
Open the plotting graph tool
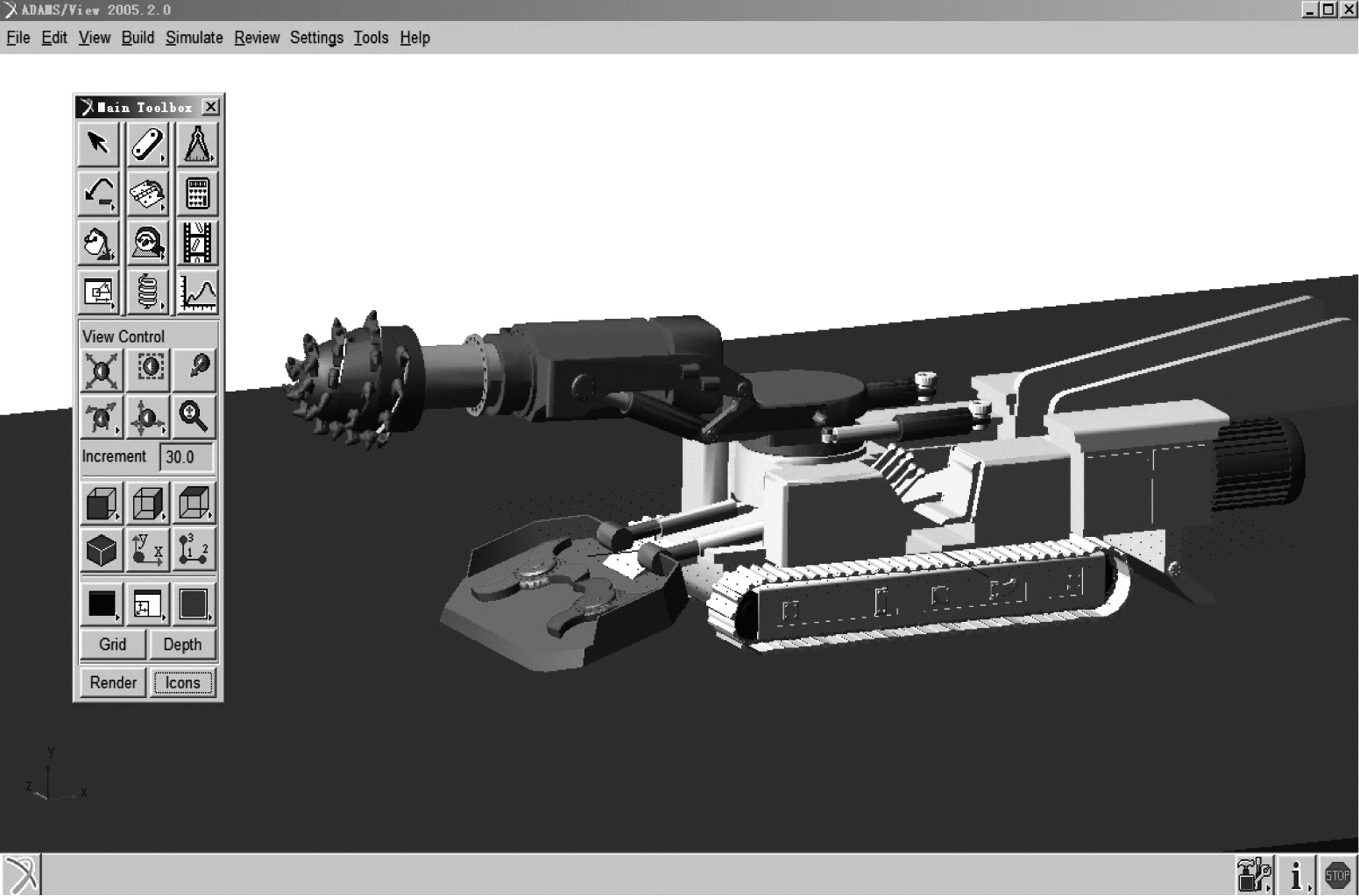point(196,293)
